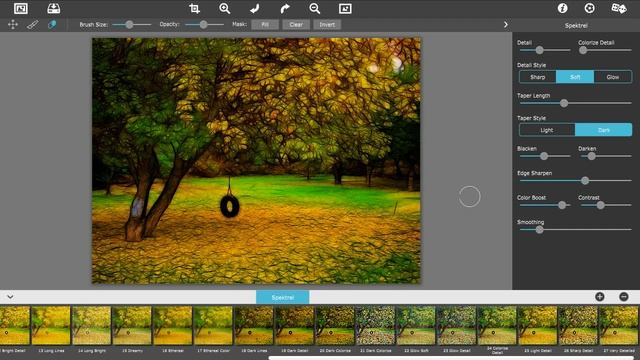The width and height of the screenshot is (640, 360).
Task: Collapse the right panel with the chevron arrow
Action: click(x=506, y=24)
